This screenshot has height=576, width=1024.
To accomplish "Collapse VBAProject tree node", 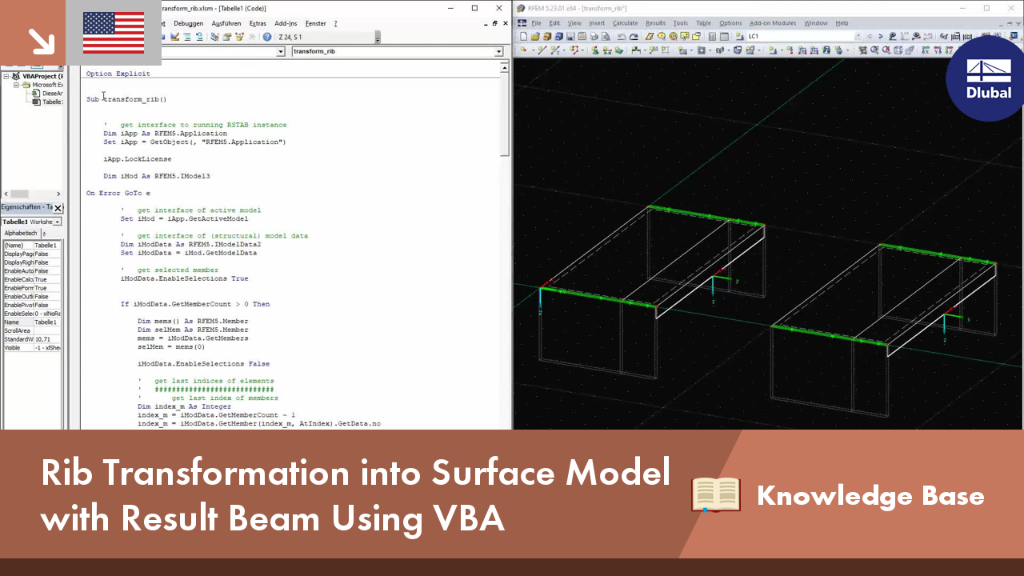I will [x=7, y=76].
